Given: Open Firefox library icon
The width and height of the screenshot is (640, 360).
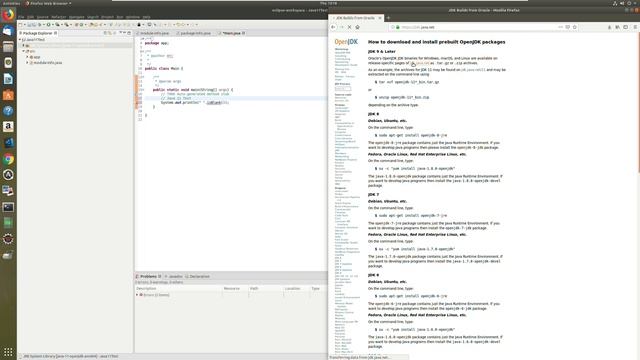Looking at the screenshot, I should (x=618, y=27).
